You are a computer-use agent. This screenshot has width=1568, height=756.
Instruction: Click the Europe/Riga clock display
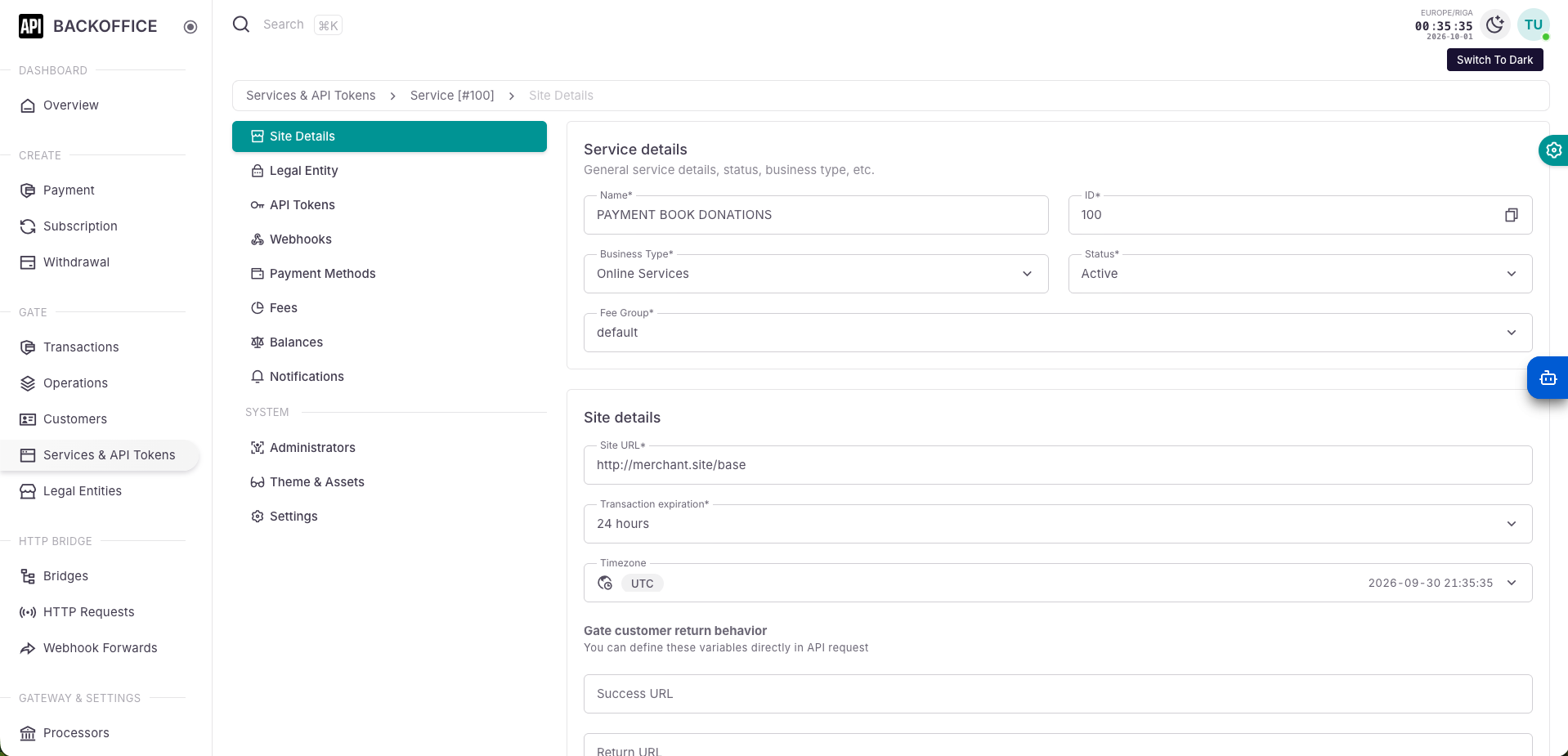[1444, 25]
